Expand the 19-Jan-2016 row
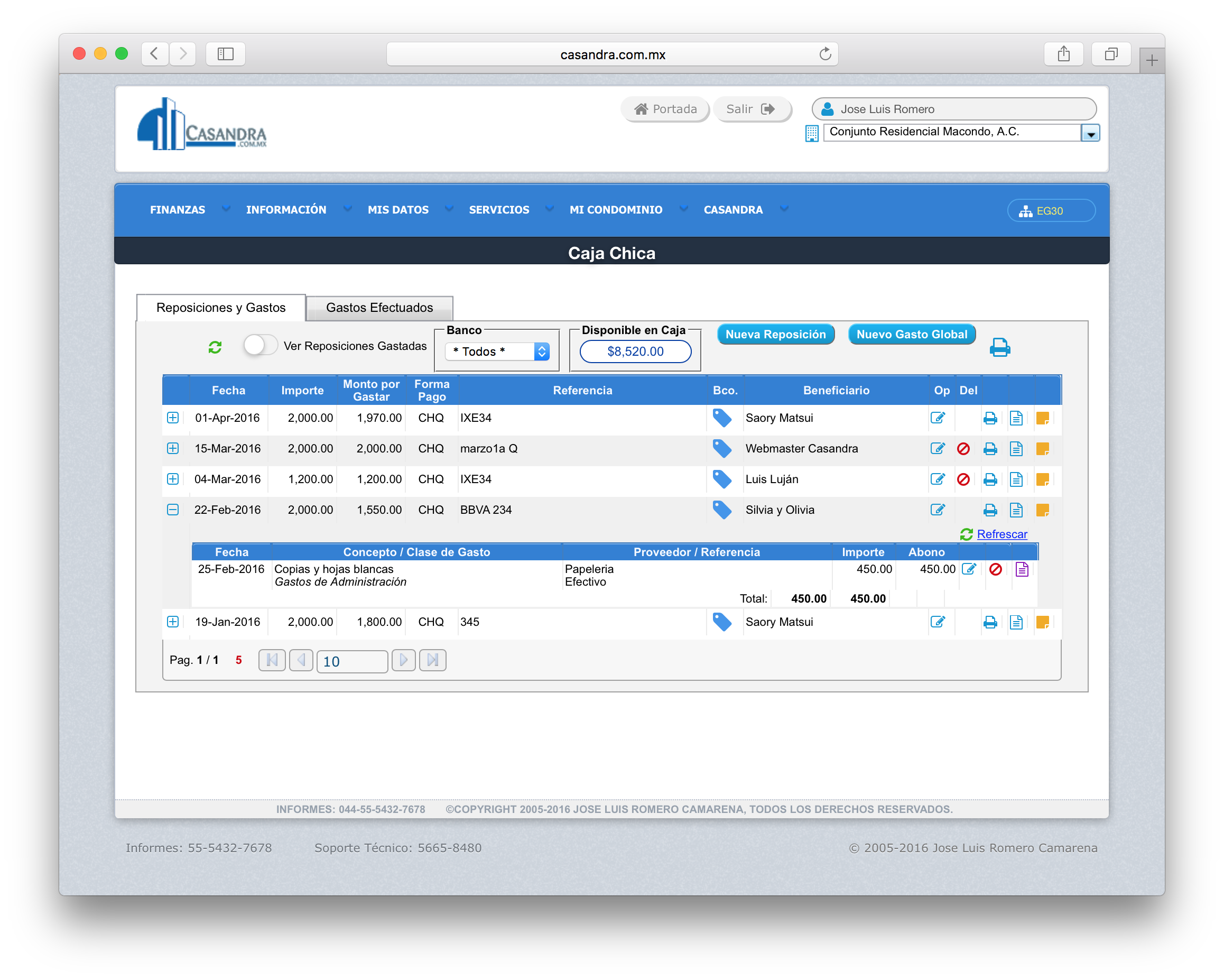 (173, 622)
